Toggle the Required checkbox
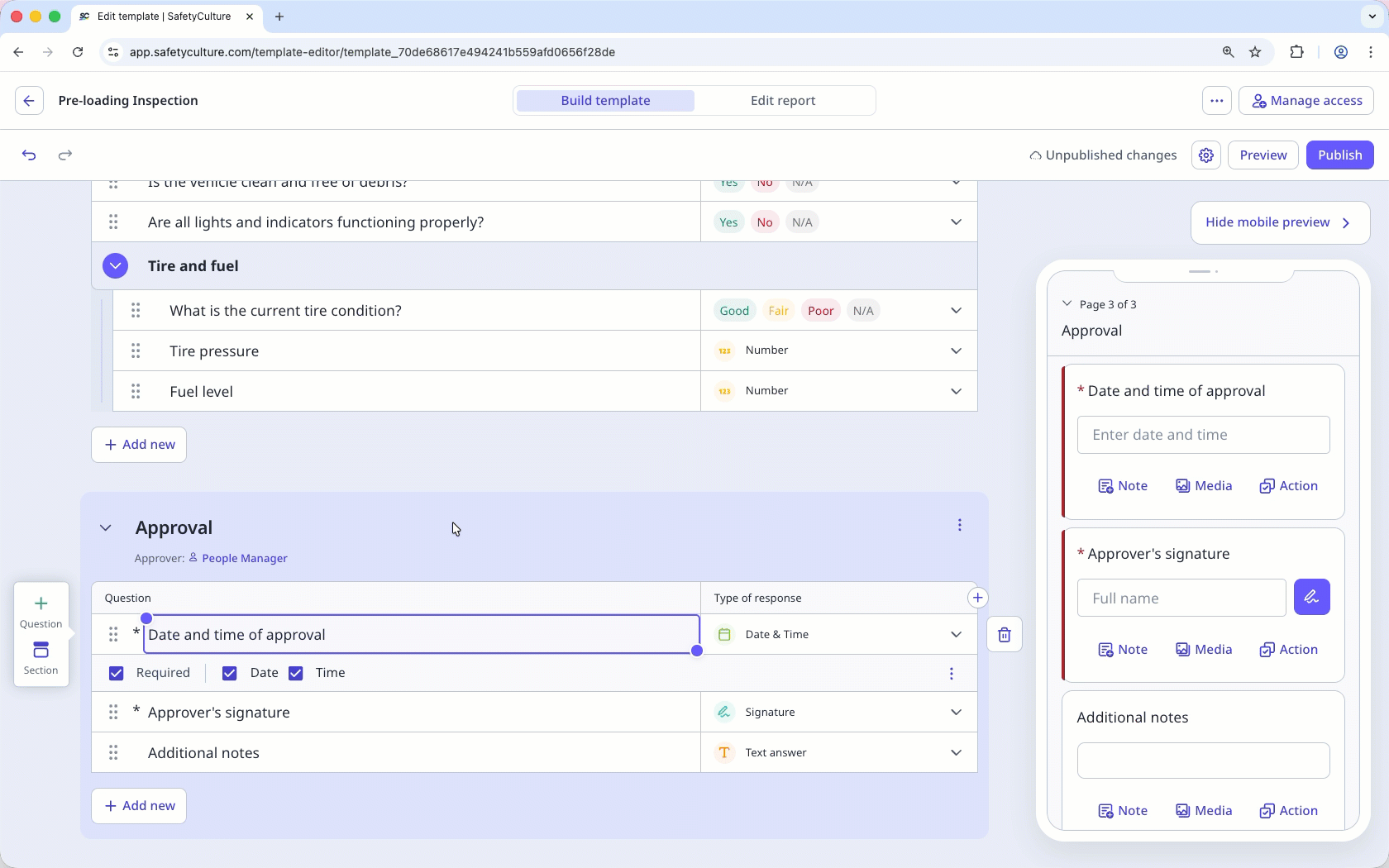The width and height of the screenshot is (1389, 868). point(117,674)
